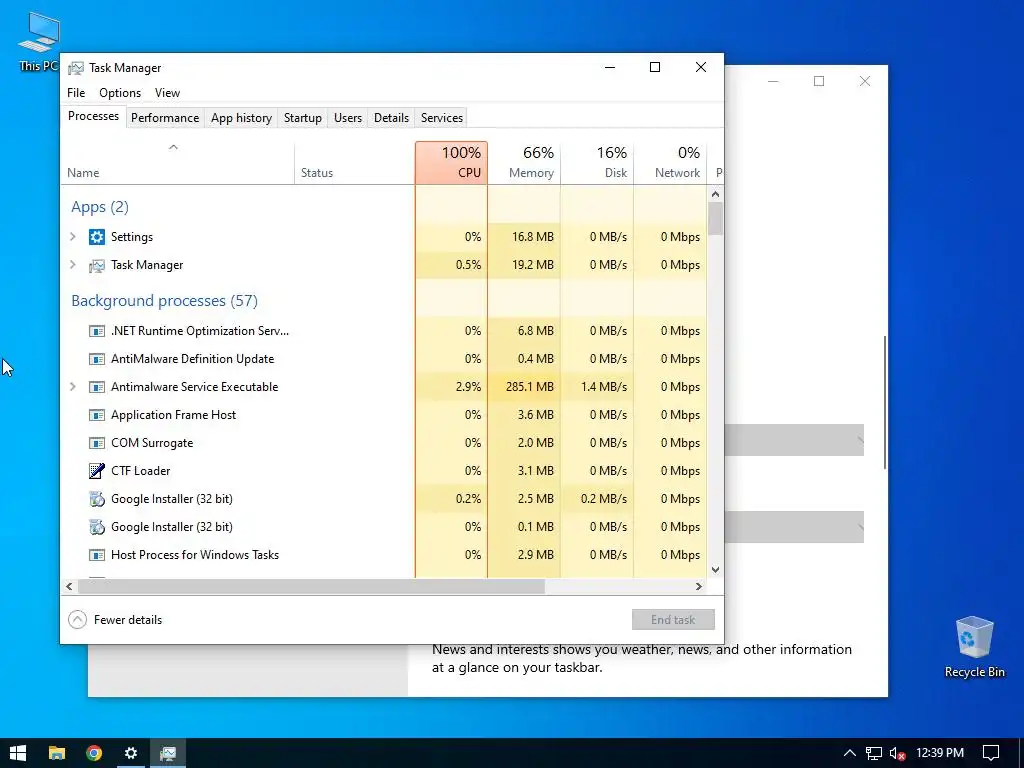This screenshot has height=768, width=1024.
Task: Select the This PC desktop icon
Action: coord(39,41)
